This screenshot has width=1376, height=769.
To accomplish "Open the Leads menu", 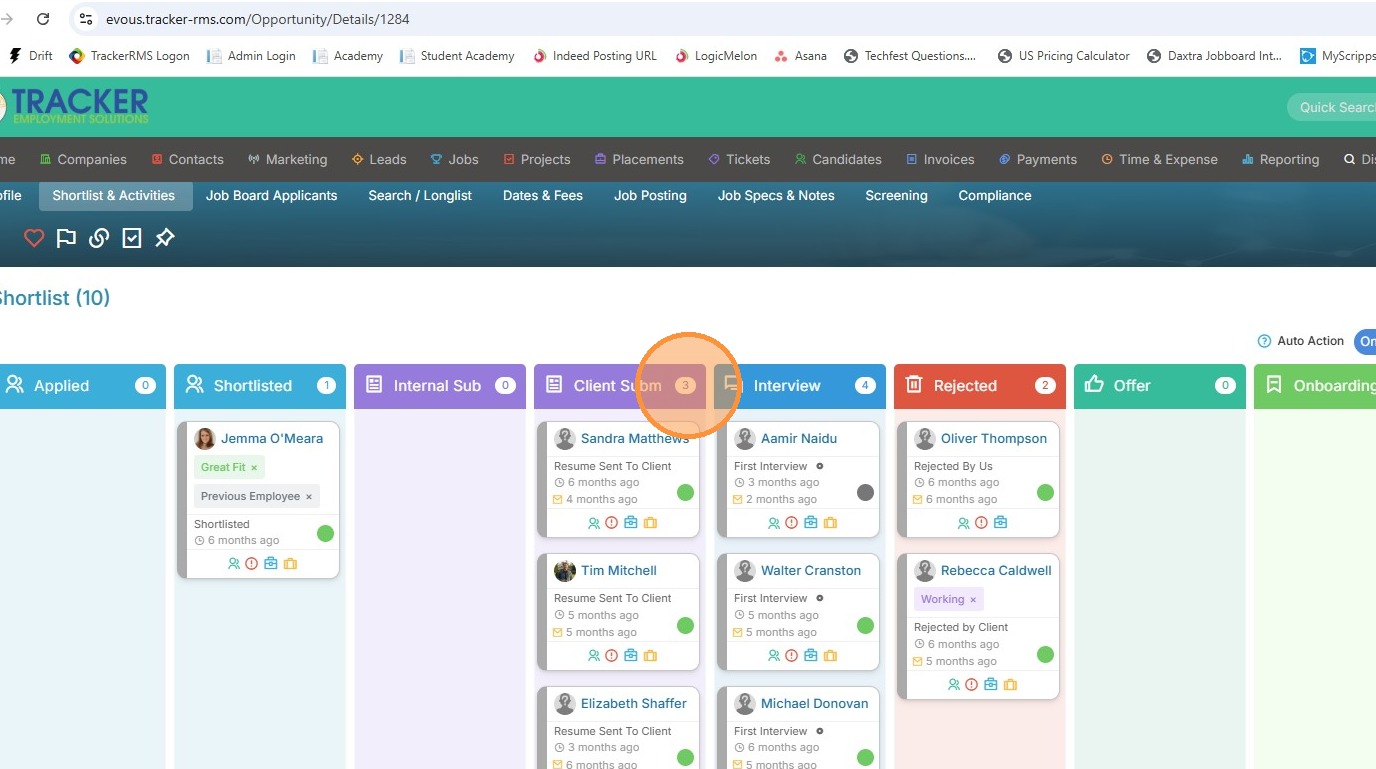I will click(379, 159).
